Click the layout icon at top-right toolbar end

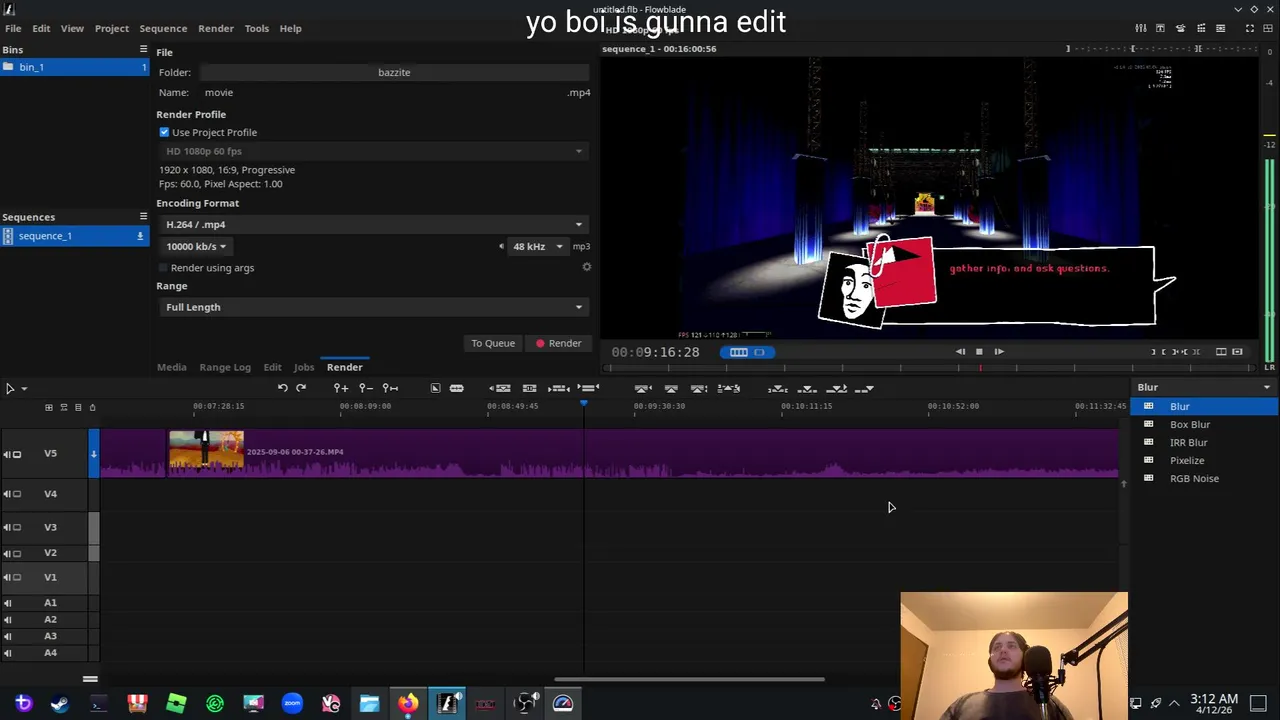pyautogui.click(x=1268, y=28)
